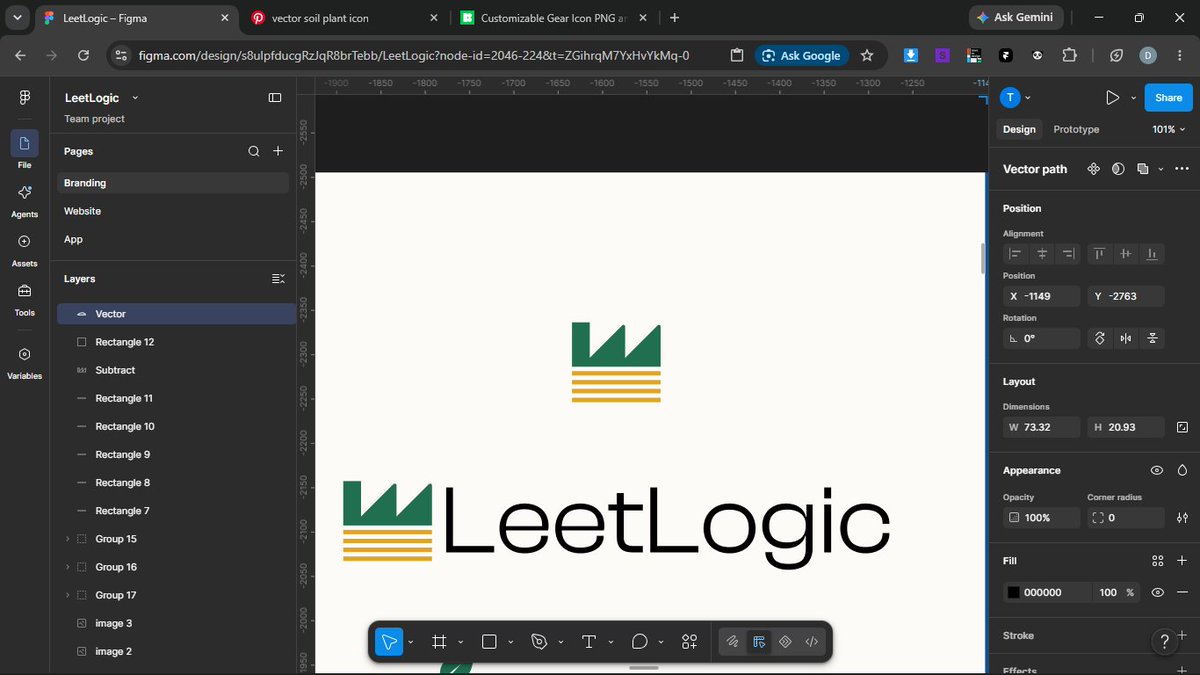The width and height of the screenshot is (1200, 675).
Task: Click the X position field -1149
Action: [x=1041, y=296]
